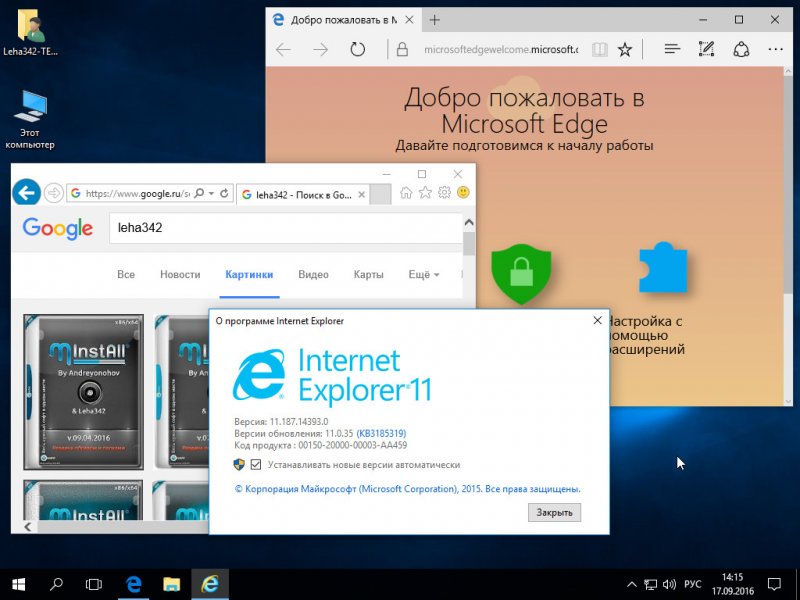This screenshot has height=600, width=800.
Task: Refresh the Edge welcome page
Action: 358,49
